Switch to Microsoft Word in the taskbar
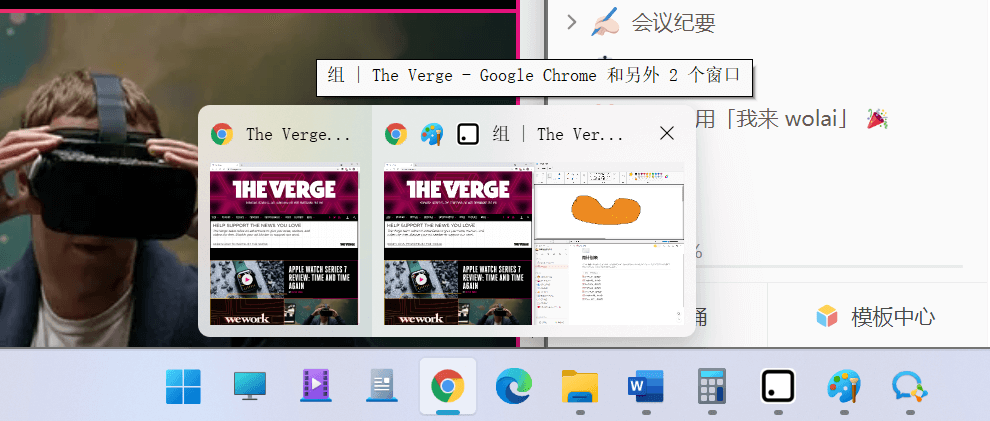 [645, 386]
